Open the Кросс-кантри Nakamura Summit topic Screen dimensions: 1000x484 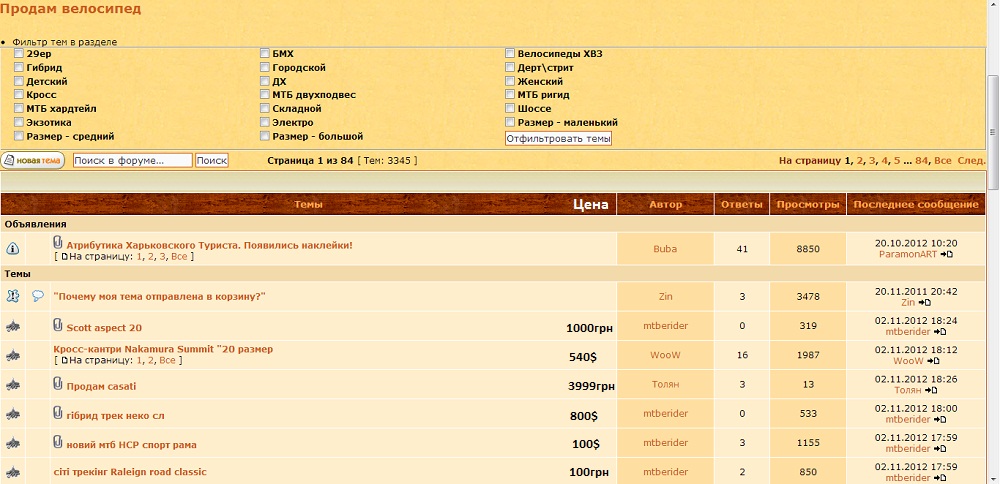163,349
